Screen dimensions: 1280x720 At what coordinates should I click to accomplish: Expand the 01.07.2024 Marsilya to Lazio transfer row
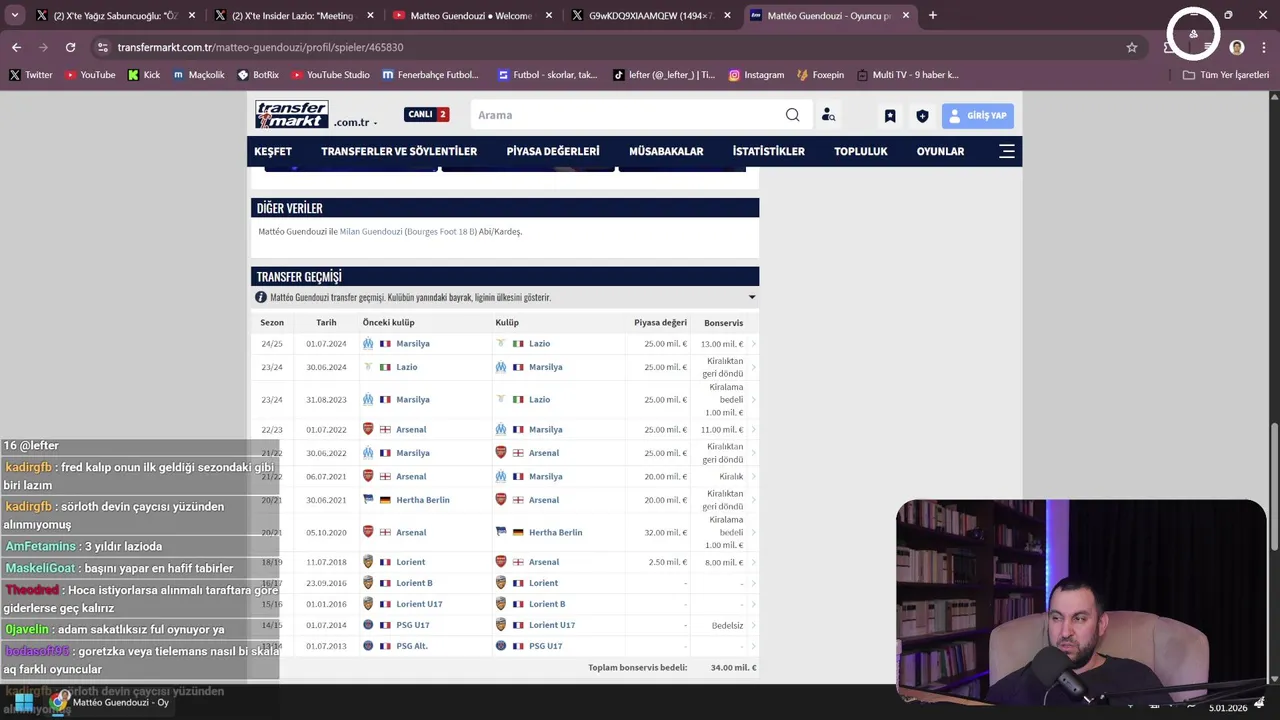pos(753,344)
